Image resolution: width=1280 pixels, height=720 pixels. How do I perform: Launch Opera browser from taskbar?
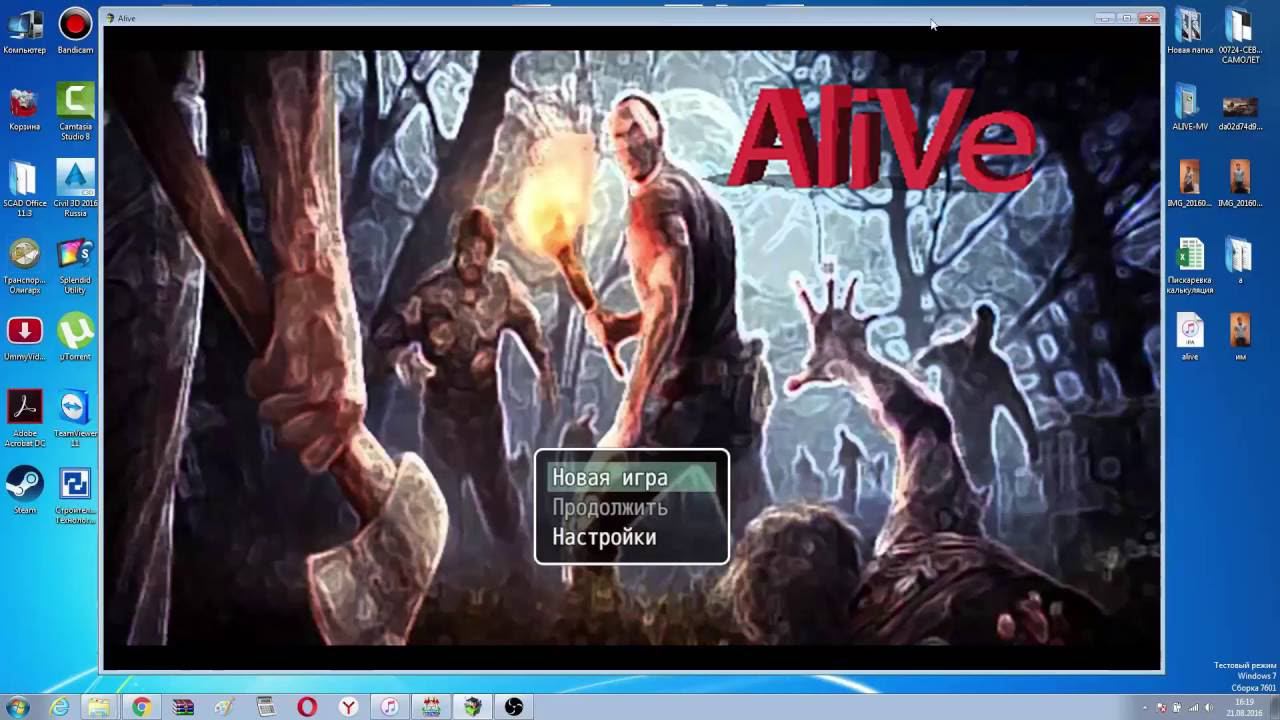(x=307, y=707)
